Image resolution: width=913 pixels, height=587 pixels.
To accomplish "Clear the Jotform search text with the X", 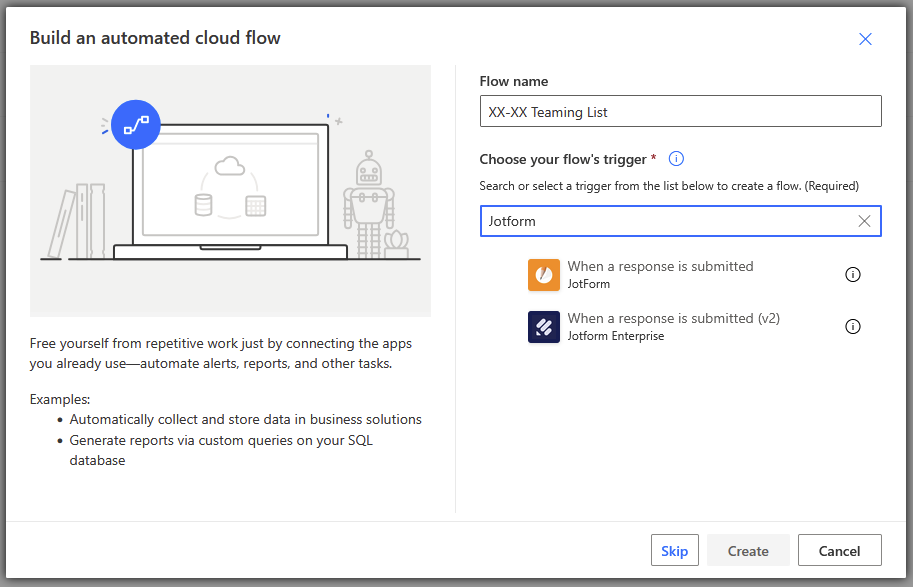I will 864,221.
